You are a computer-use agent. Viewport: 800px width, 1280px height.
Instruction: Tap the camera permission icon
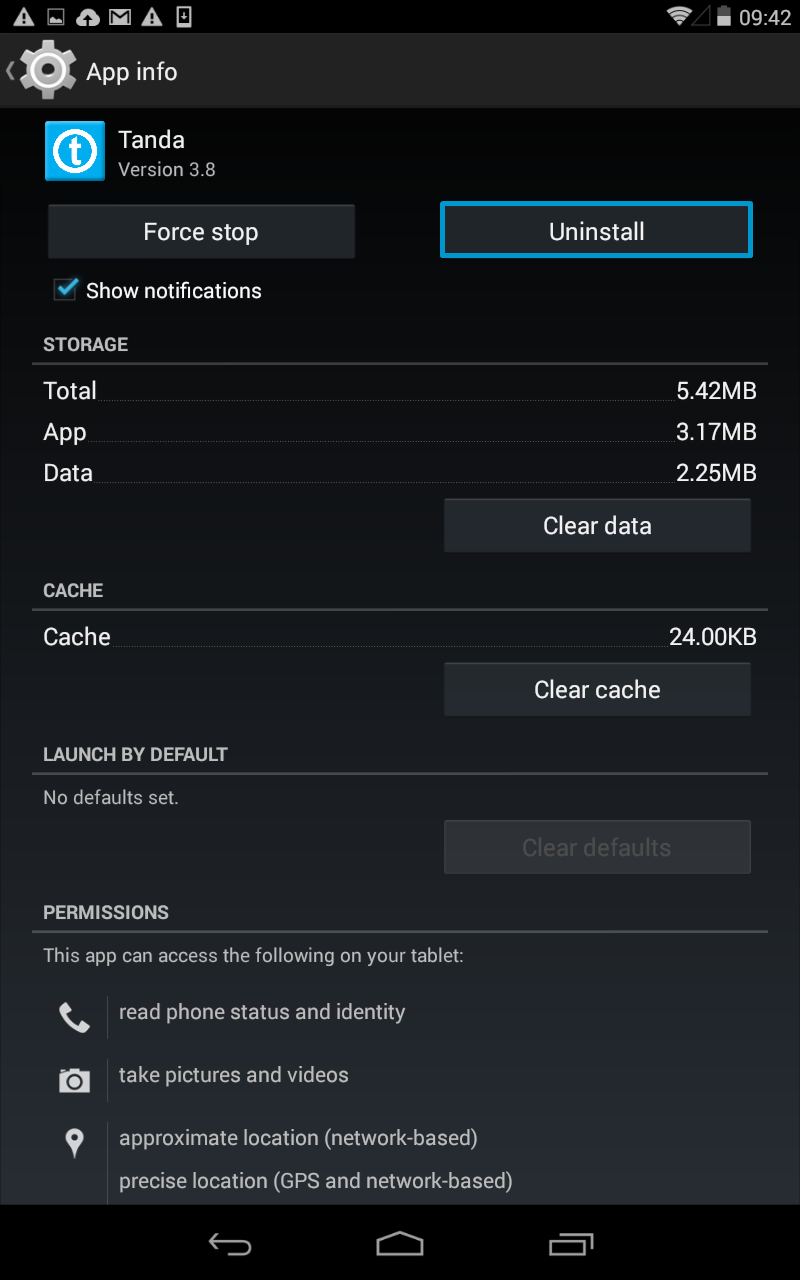coord(74,1080)
